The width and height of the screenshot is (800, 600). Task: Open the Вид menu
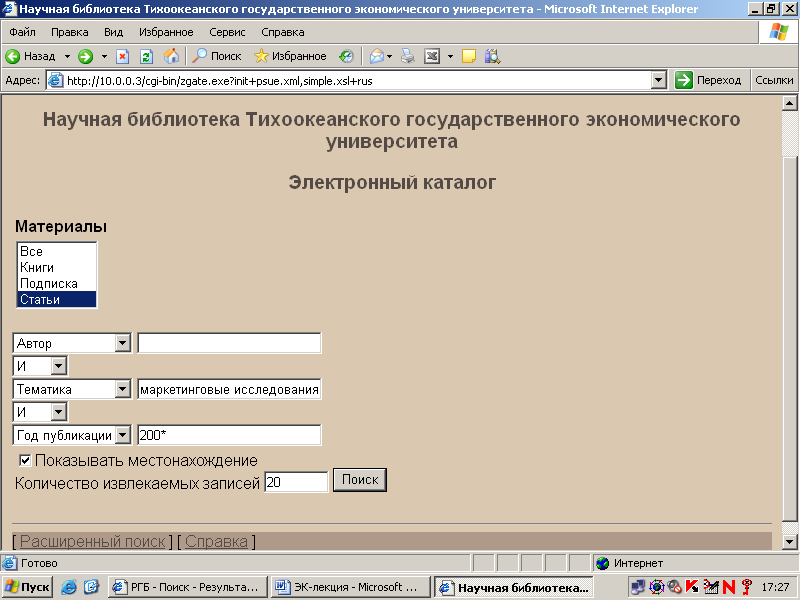coord(113,32)
